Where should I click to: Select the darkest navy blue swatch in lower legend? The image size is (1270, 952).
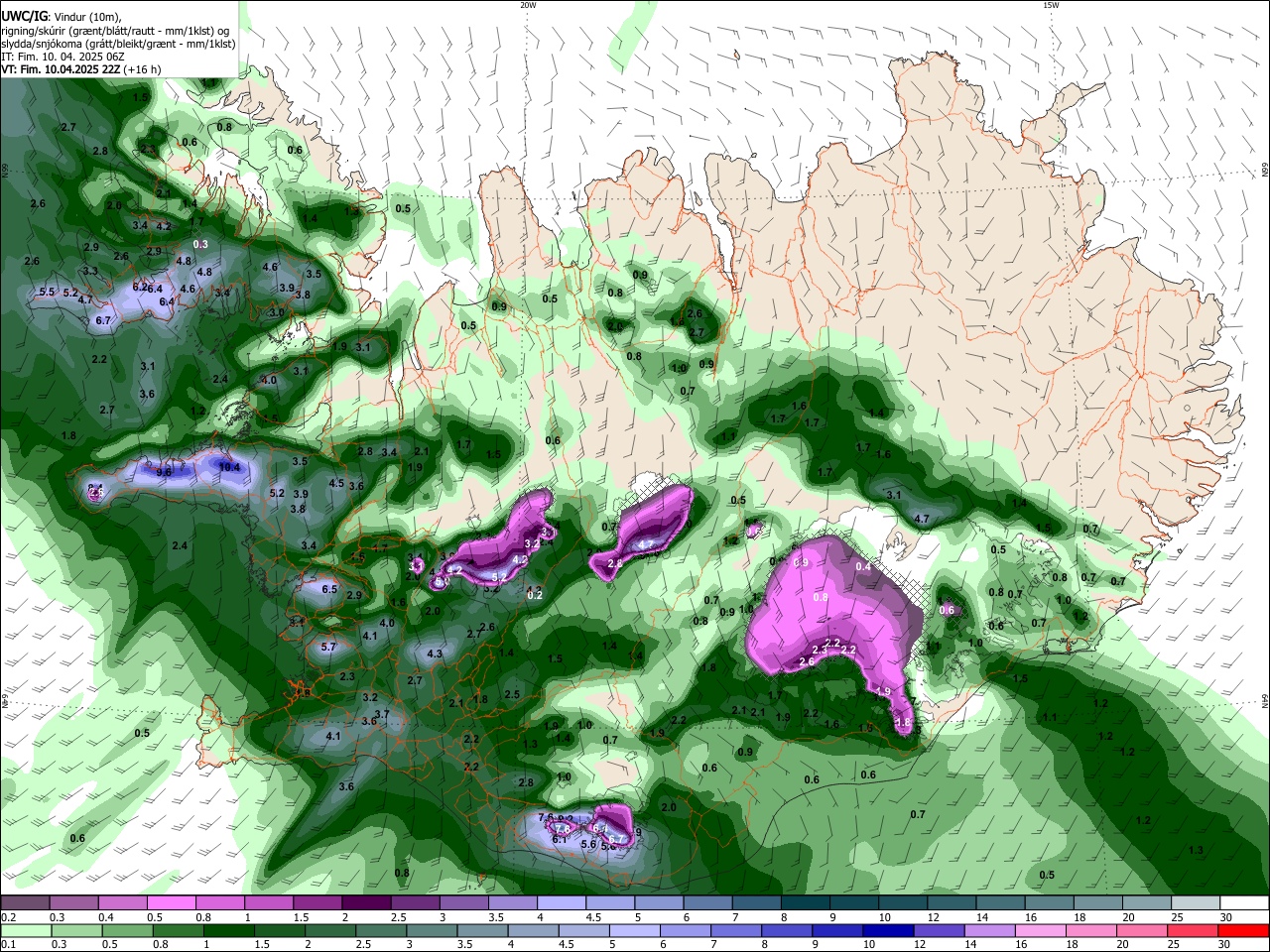click(886, 931)
